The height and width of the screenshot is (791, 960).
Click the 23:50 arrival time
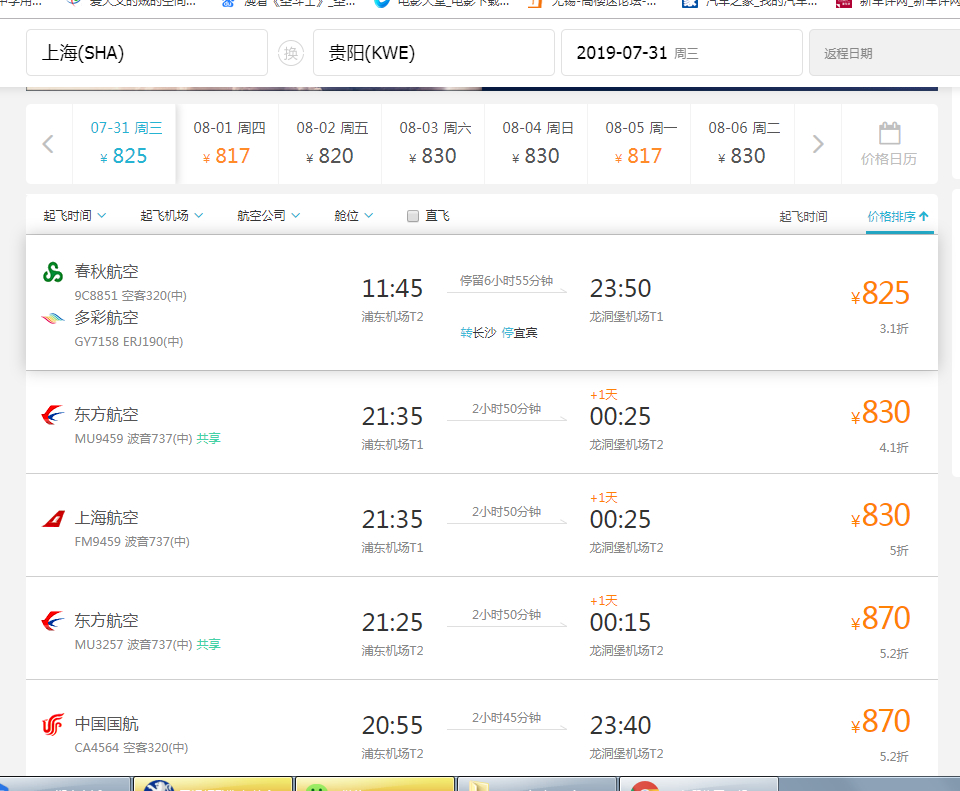click(x=620, y=288)
